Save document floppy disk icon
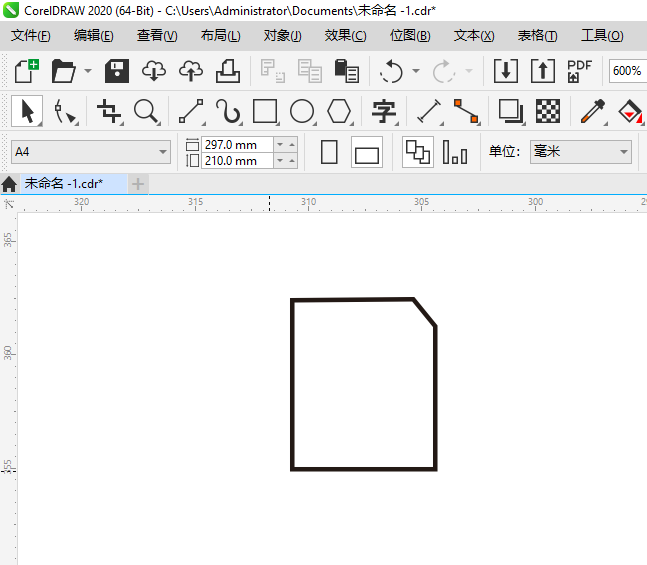The height and width of the screenshot is (565, 647). point(117,71)
